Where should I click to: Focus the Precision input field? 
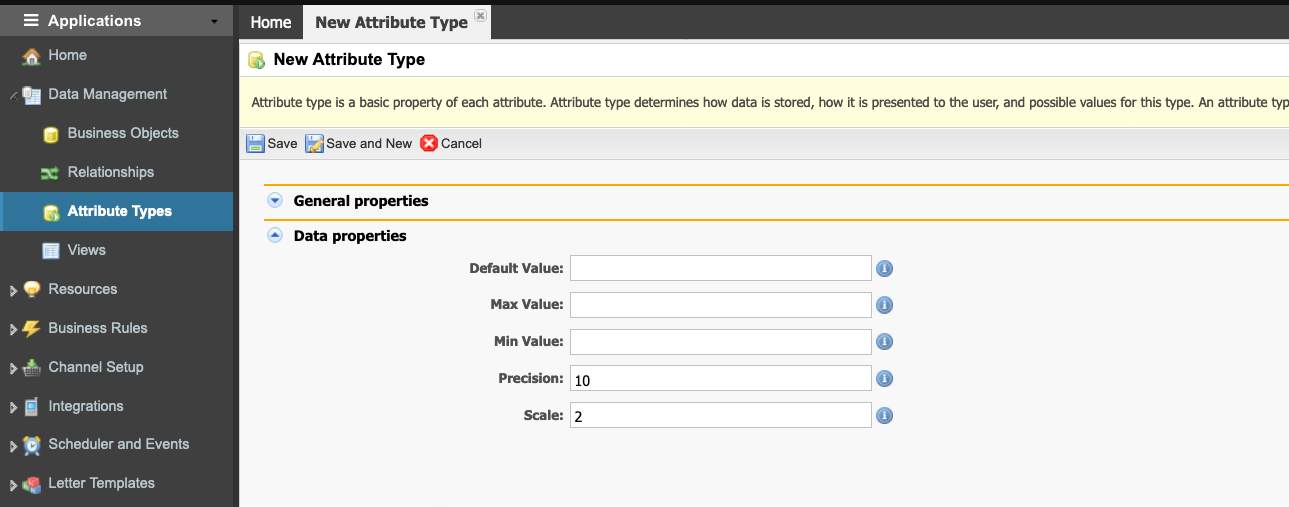(721, 379)
